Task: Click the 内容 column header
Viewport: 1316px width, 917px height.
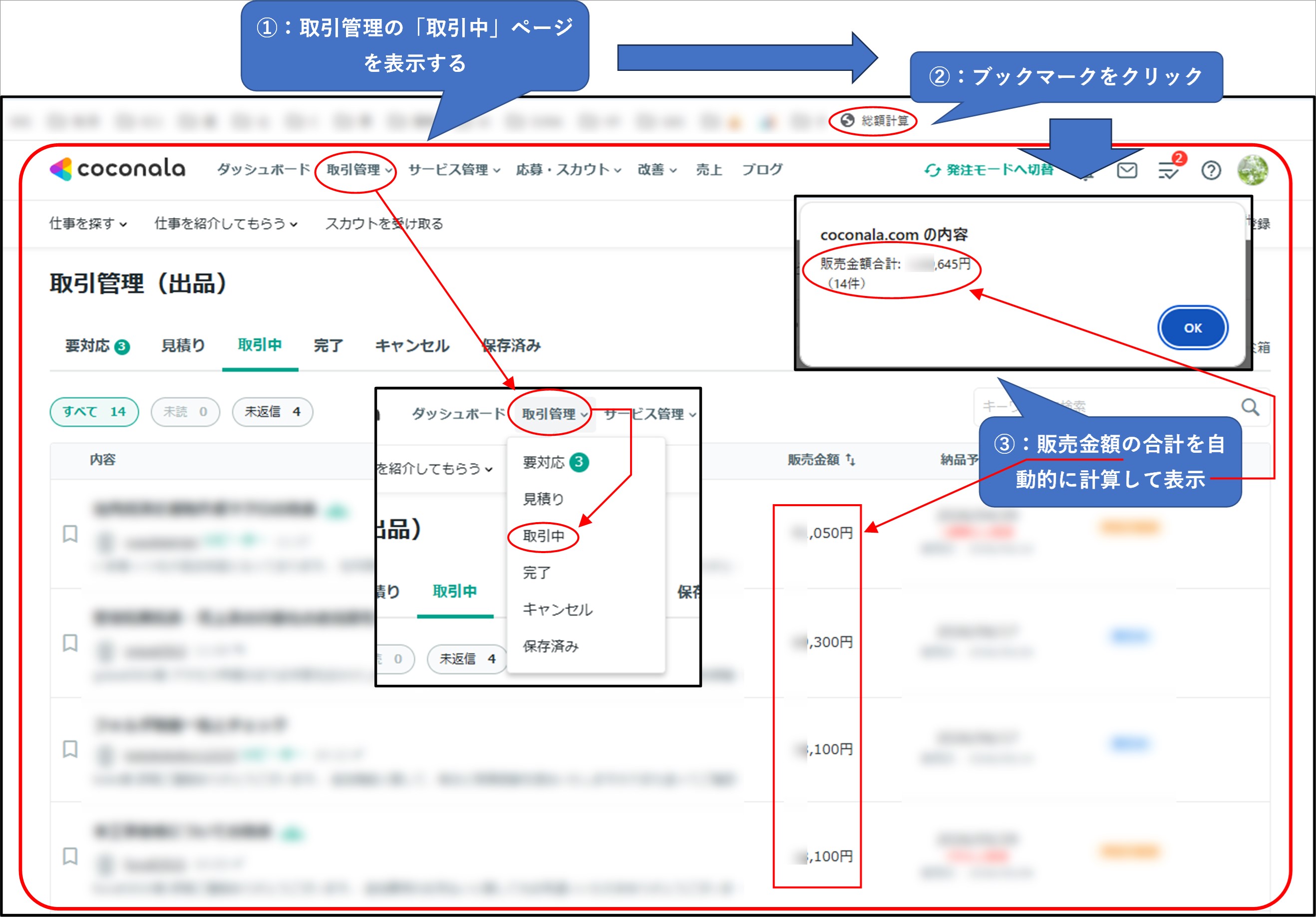Action: [x=103, y=460]
